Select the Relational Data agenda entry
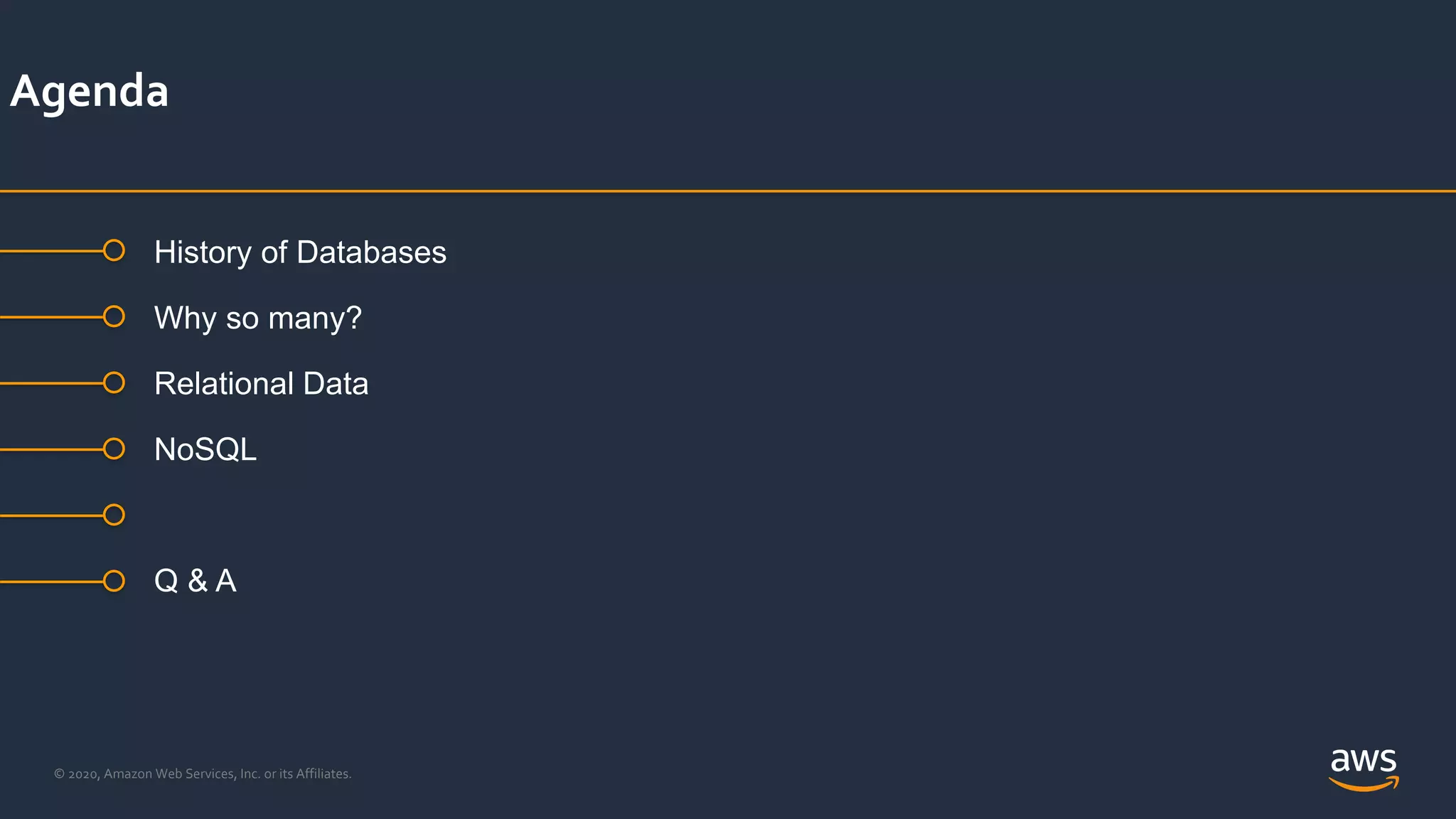The width and height of the screenshot is (1456, 819). pos(261,384)
